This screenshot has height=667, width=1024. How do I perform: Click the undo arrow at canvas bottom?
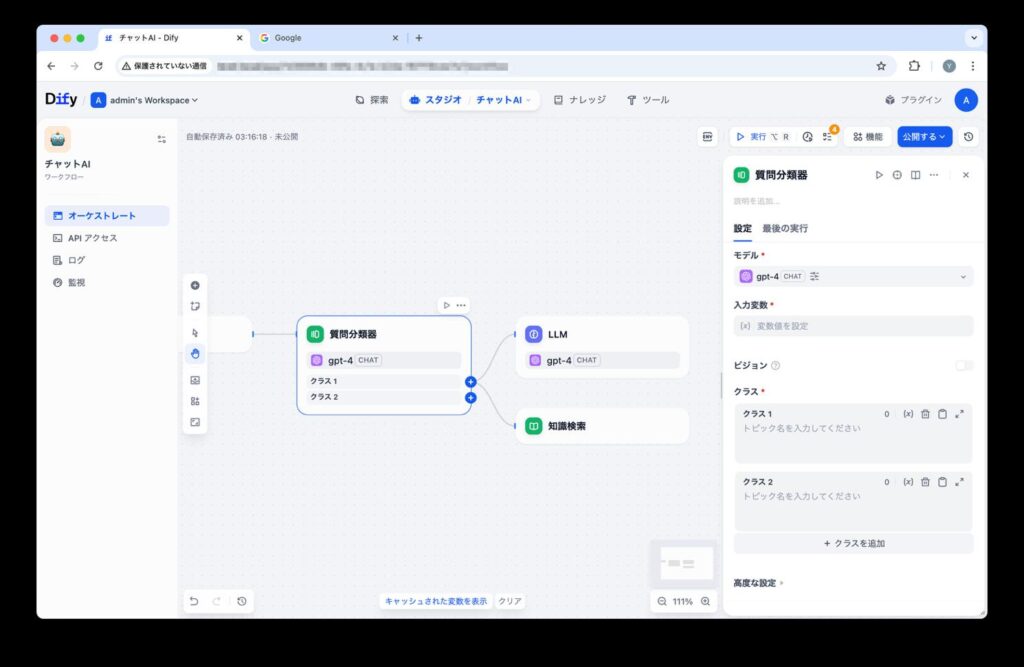pos(194,601)
